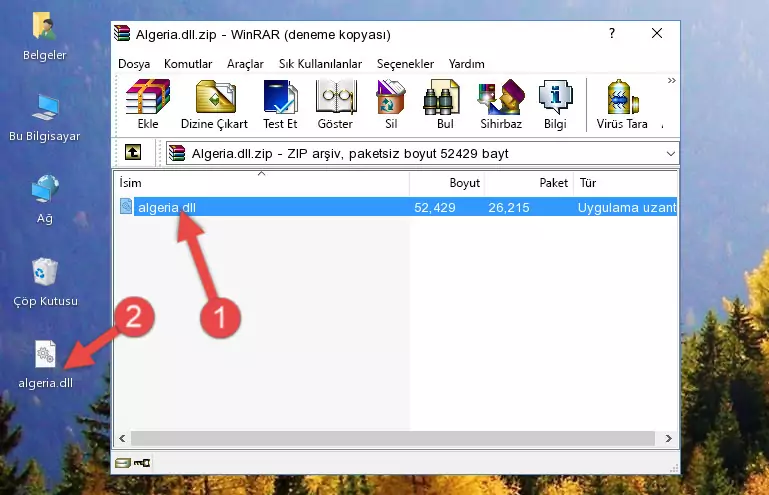
Task: Go up one folder level
Action: (133, 153)
